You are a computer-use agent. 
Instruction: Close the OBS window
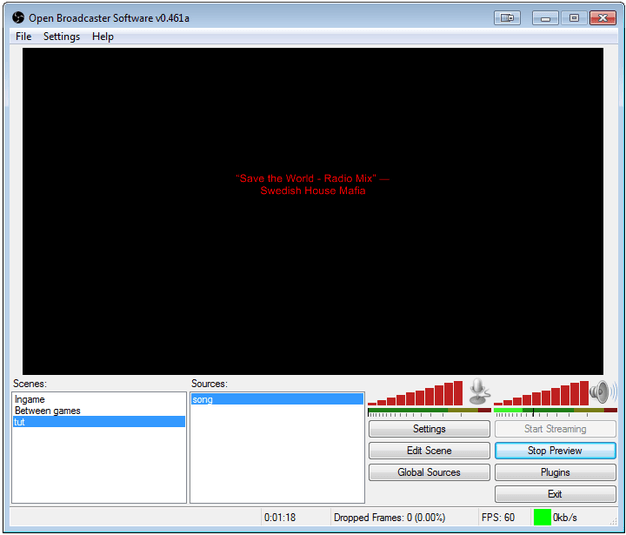(603, 18)
